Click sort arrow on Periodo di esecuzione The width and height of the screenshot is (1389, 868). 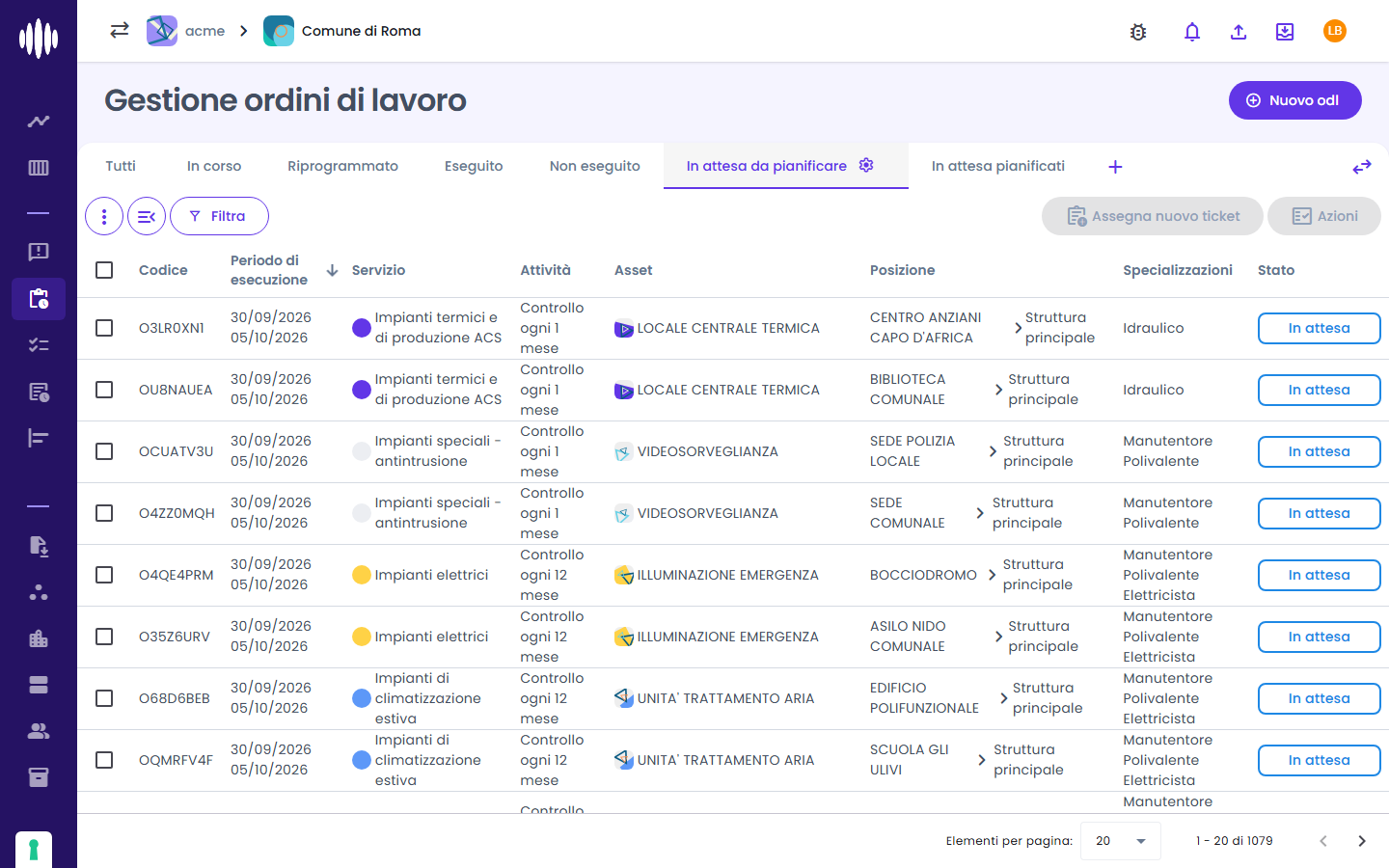point(332,270)
